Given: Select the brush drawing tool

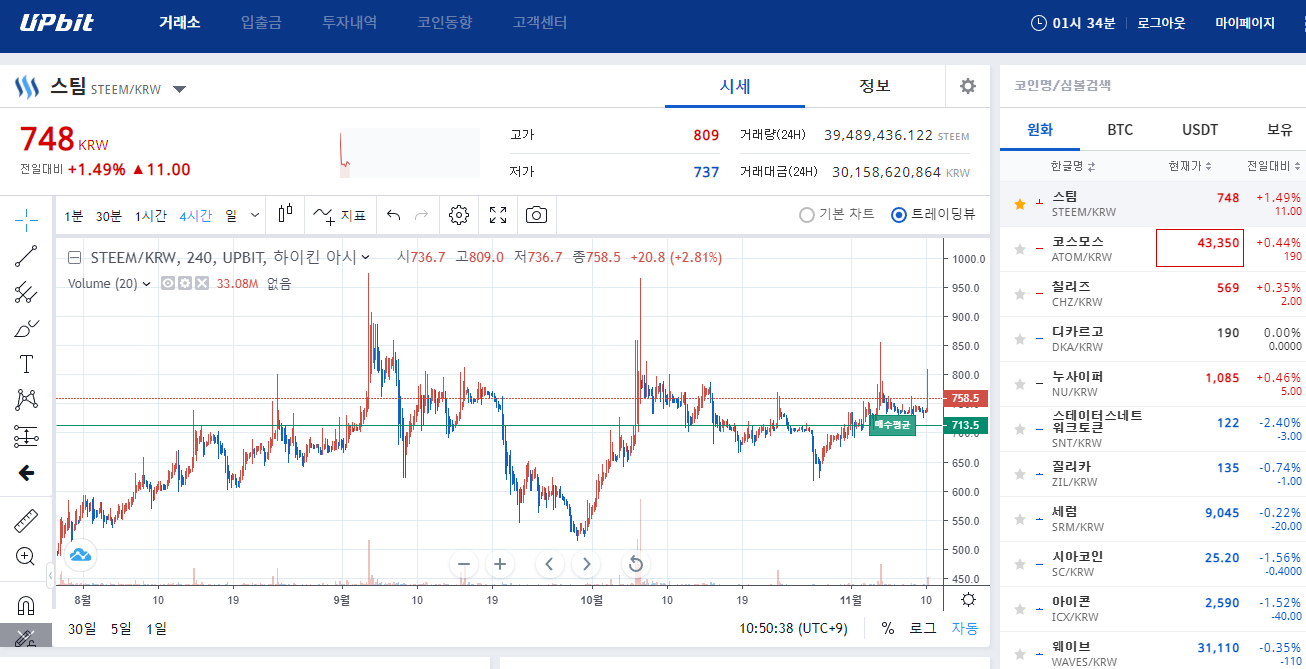Looking at the screenshot, I should 26,328.
